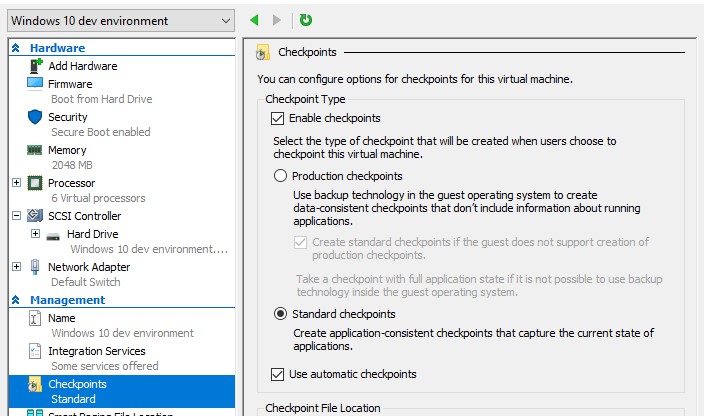
Task: Click the Add Hardware icon
Action: point(35,66)
